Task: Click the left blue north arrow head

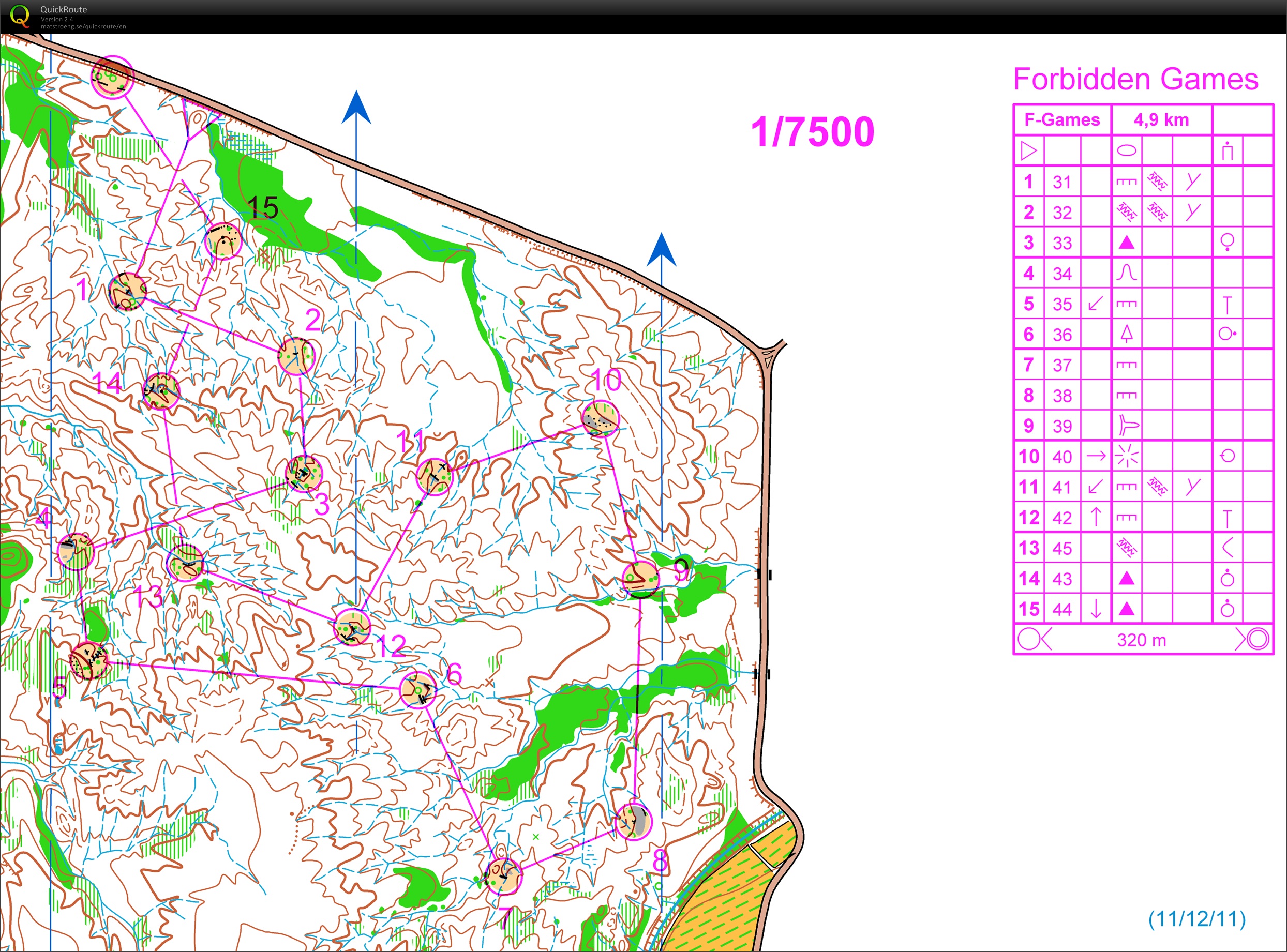Action: [x=356, y=107]
